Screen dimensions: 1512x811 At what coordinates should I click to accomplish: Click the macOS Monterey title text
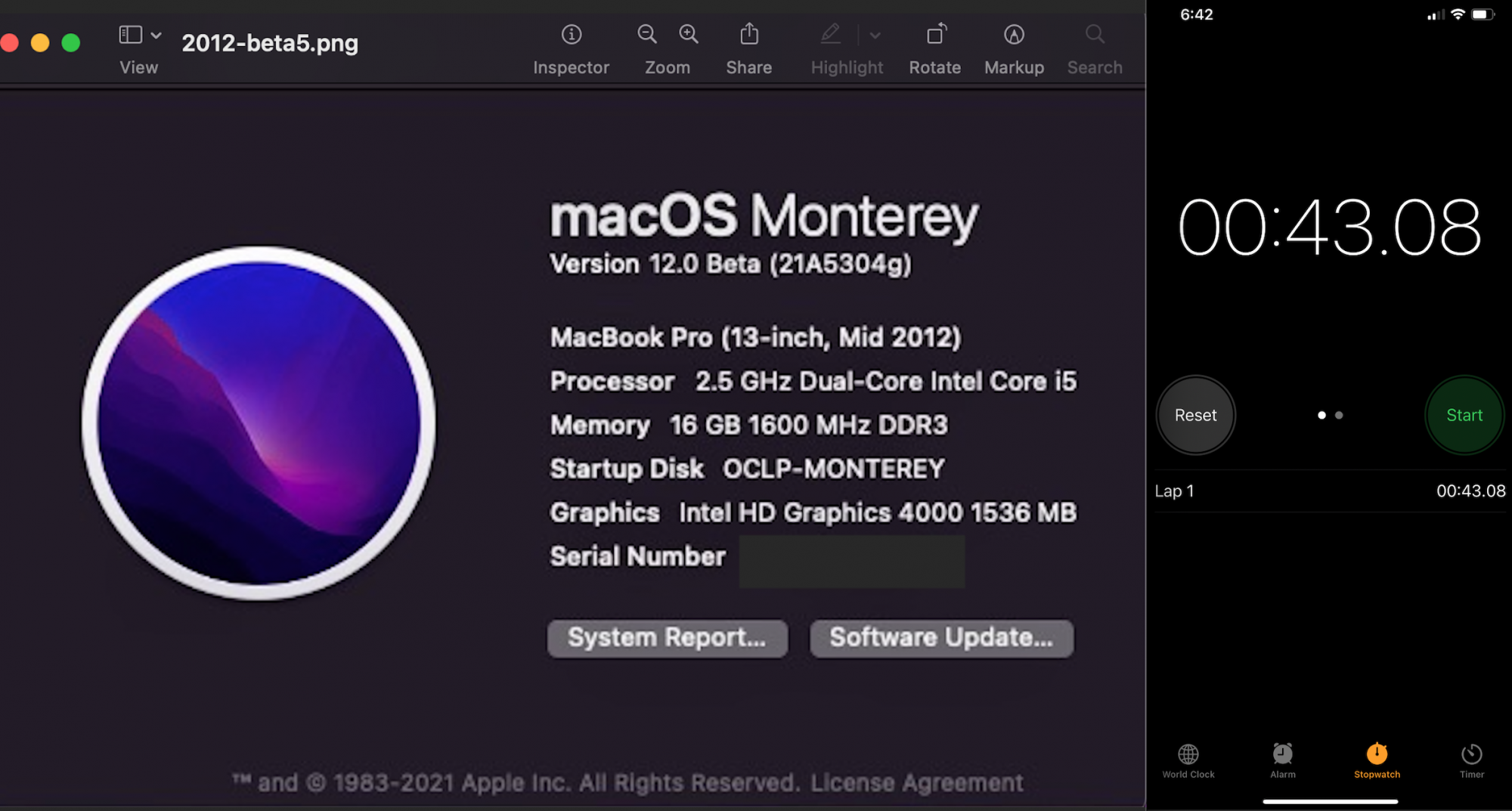[x=764, y=217]
